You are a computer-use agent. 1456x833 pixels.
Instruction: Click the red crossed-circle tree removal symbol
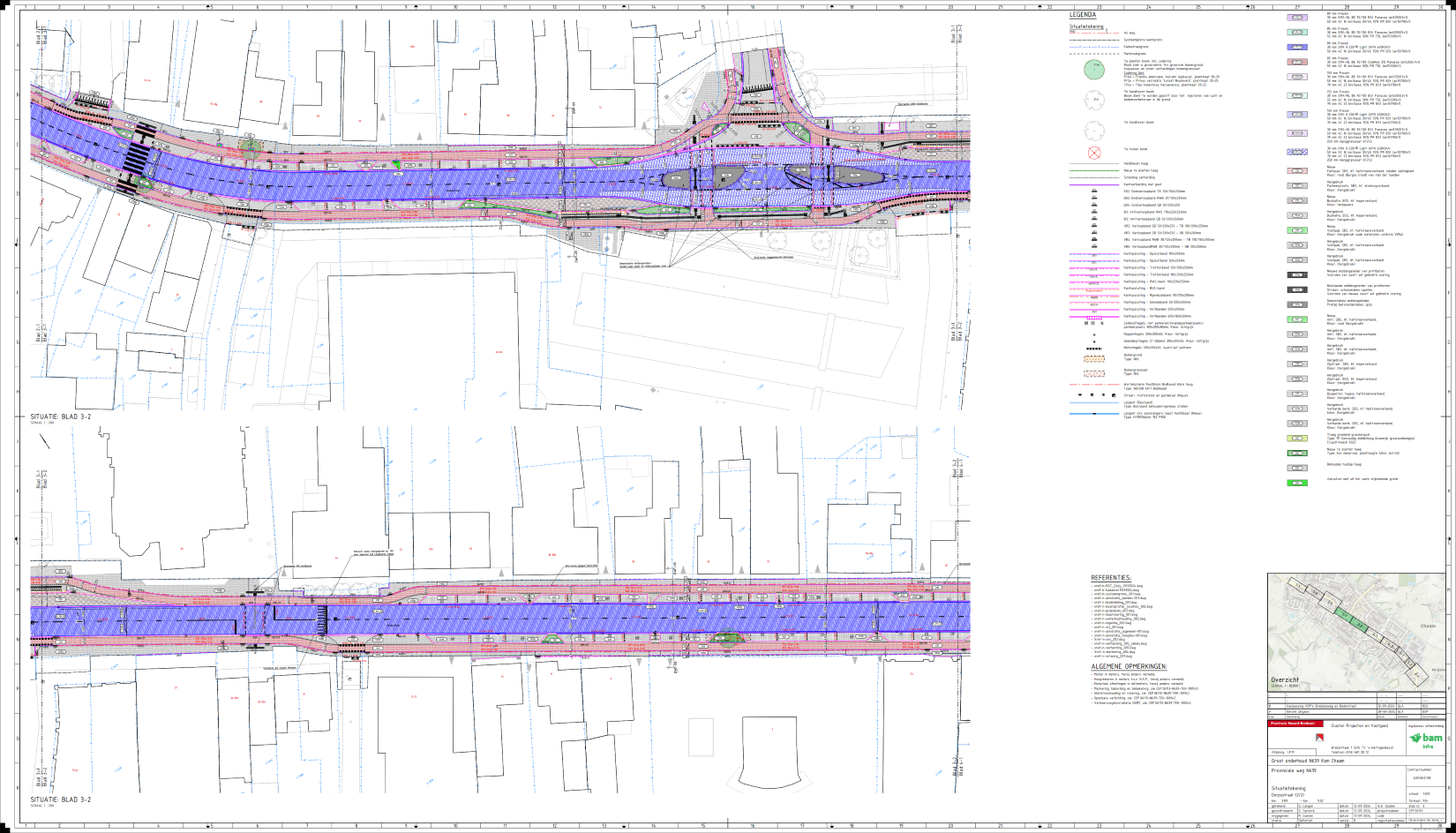(1094, 152)
